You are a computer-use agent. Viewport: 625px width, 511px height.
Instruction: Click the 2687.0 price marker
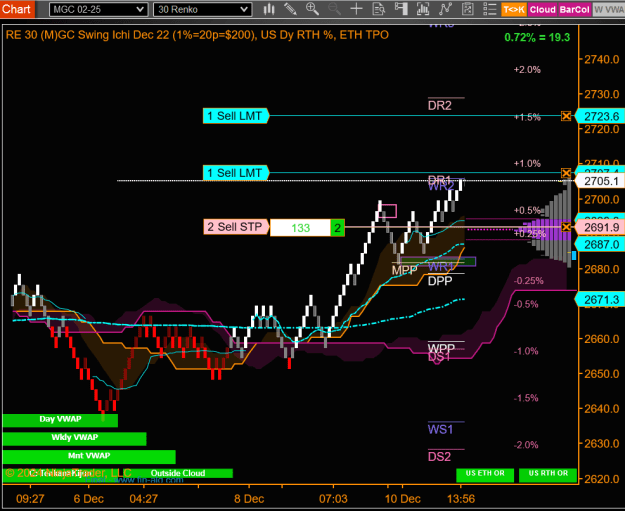(x=601, y=244)
